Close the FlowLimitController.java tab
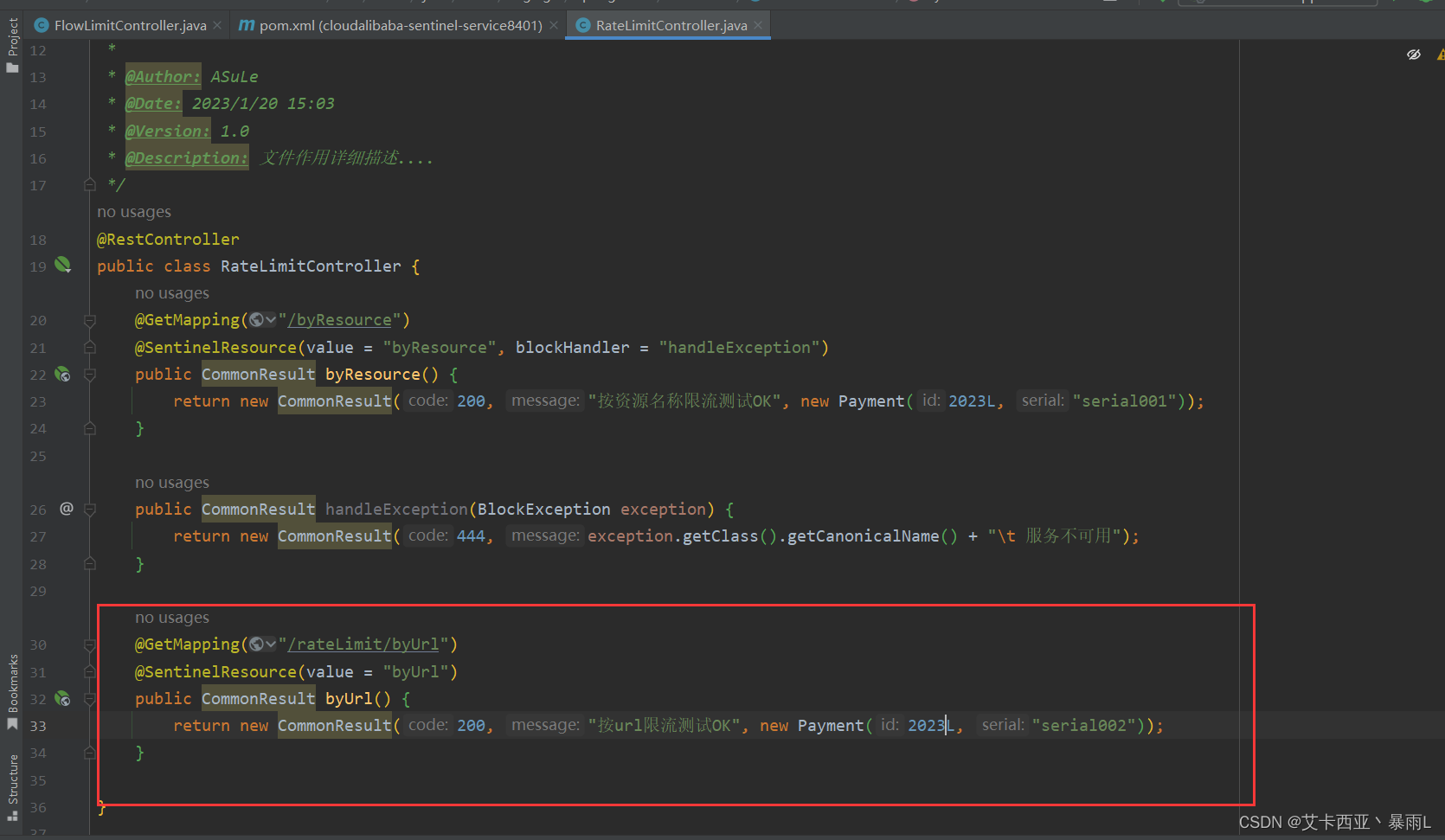The width and height of the screenshot is (1445, 840). coord(217,25)
